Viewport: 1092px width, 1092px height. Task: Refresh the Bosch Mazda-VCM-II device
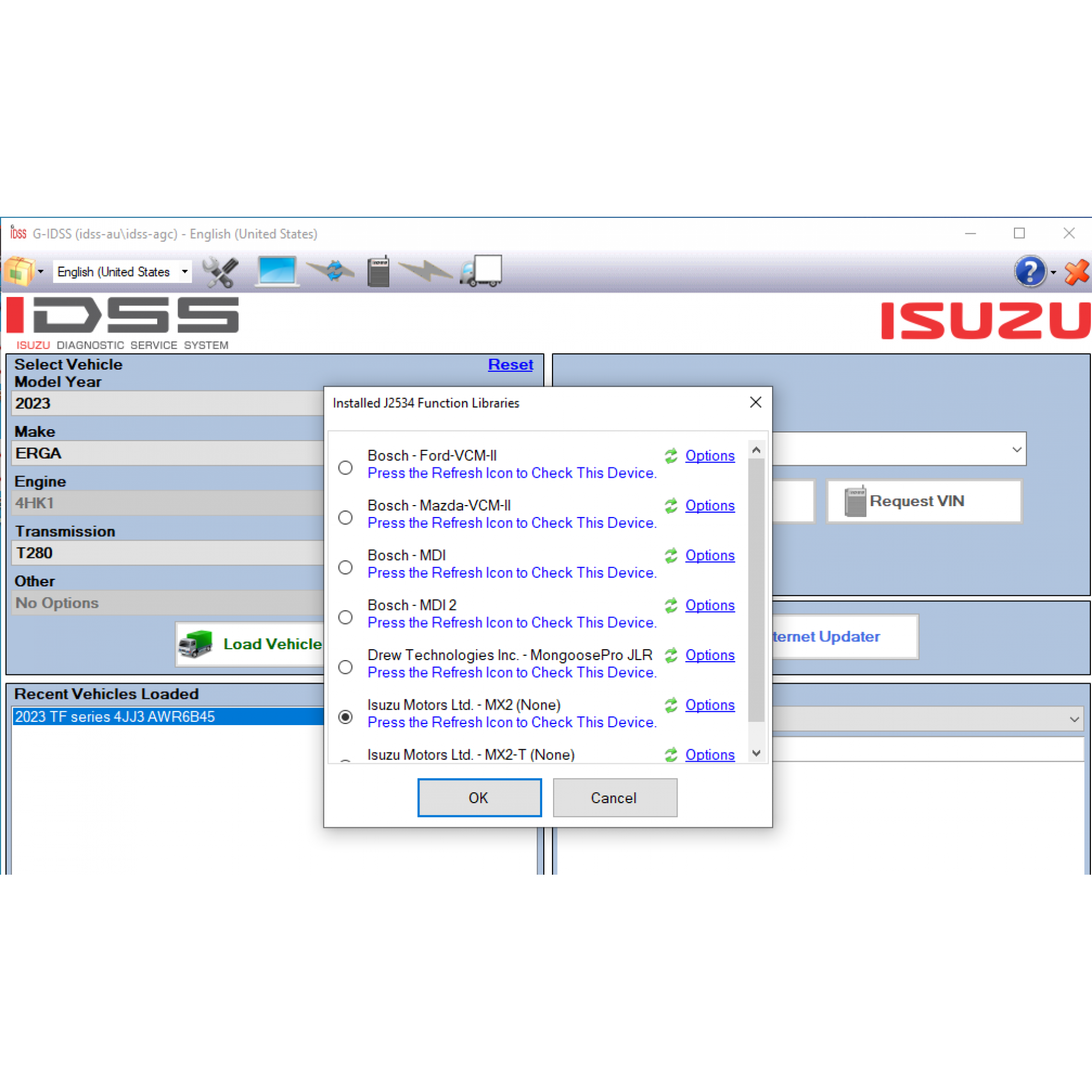pos(671,505)
